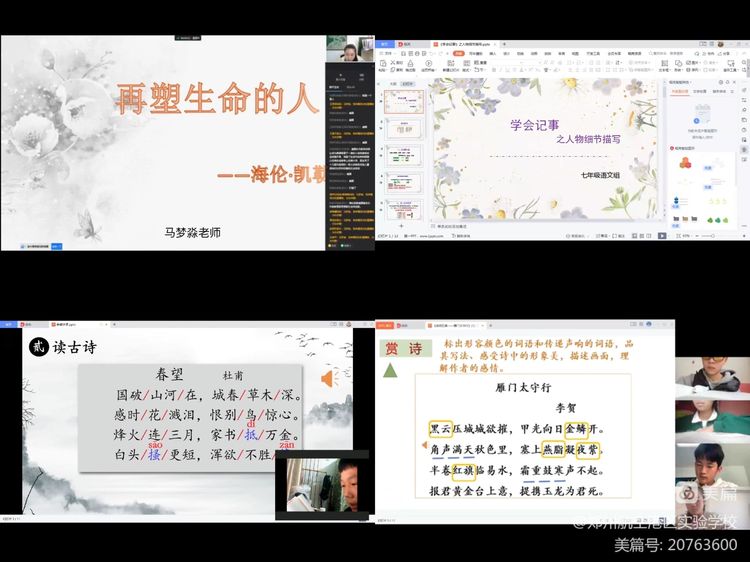Screen dimensions: 750x562
Task: Click the 贰 circle badge on poem slide
Action: pos(37,346)
